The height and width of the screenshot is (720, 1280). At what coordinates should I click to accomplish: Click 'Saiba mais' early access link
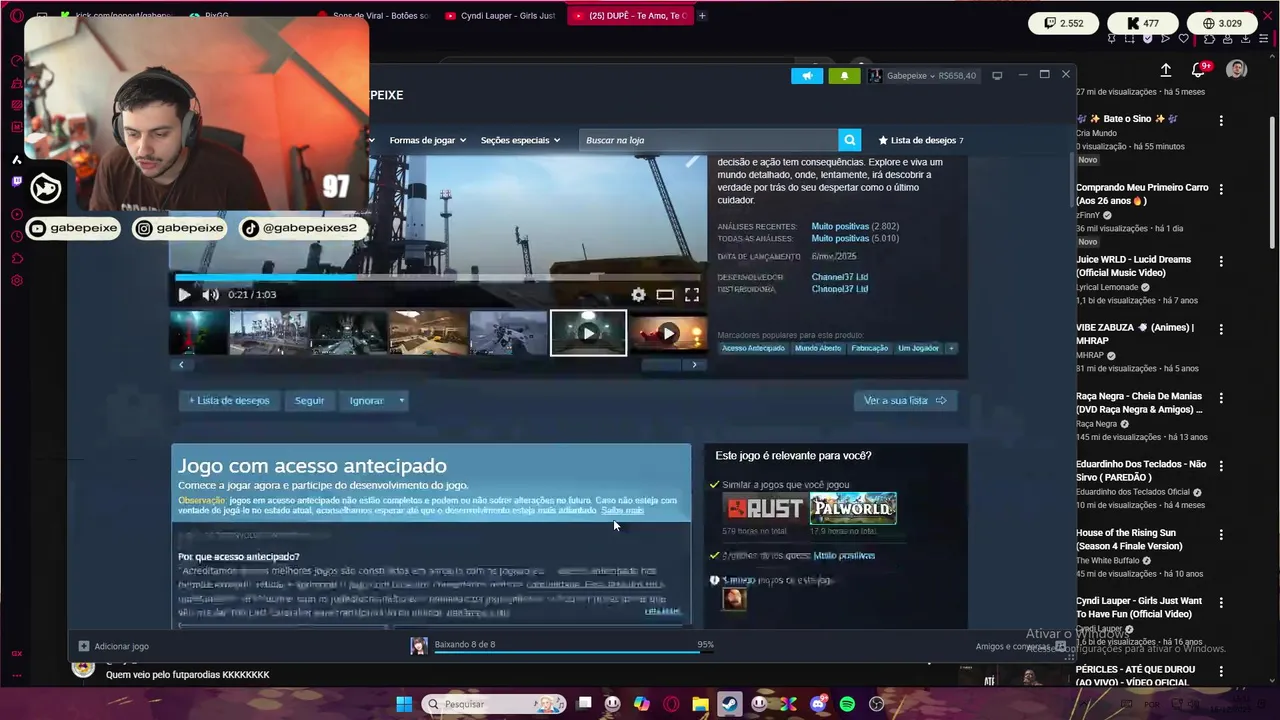[622, 510]
